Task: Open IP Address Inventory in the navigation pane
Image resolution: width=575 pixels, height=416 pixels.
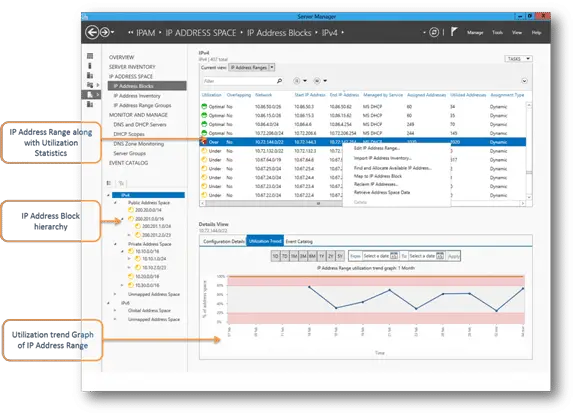Action: [137, 96]
